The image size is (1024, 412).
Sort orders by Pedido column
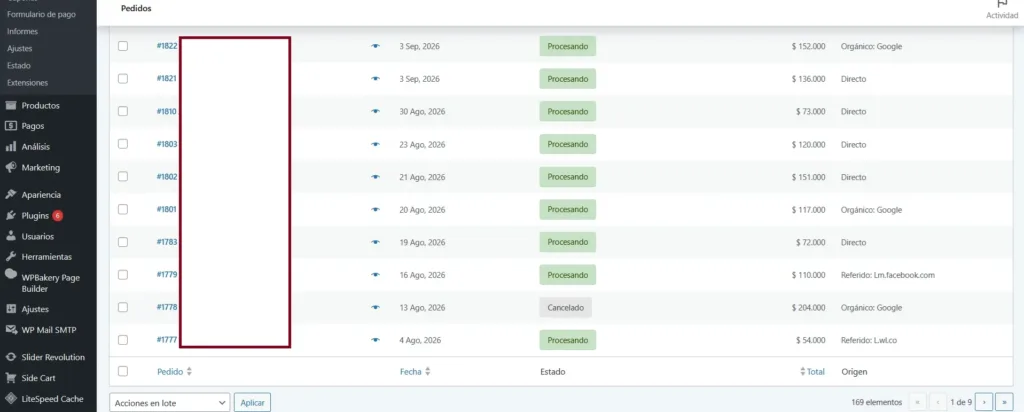click(174, 372)
